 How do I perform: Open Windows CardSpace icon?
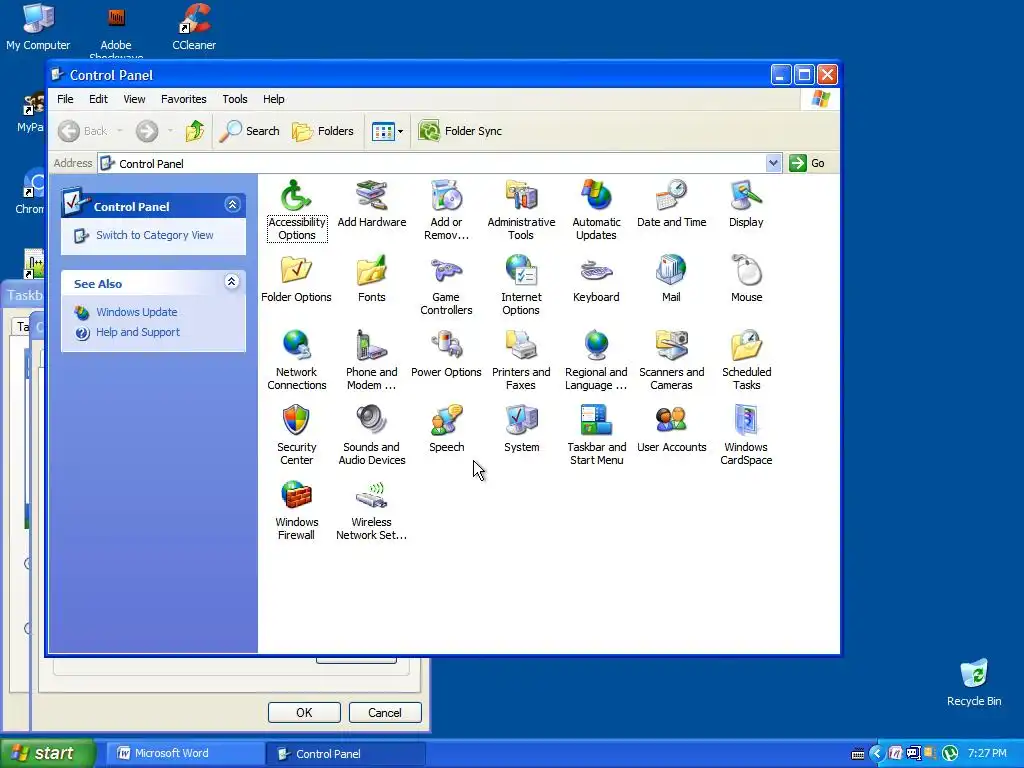click(x=746, y=436)
